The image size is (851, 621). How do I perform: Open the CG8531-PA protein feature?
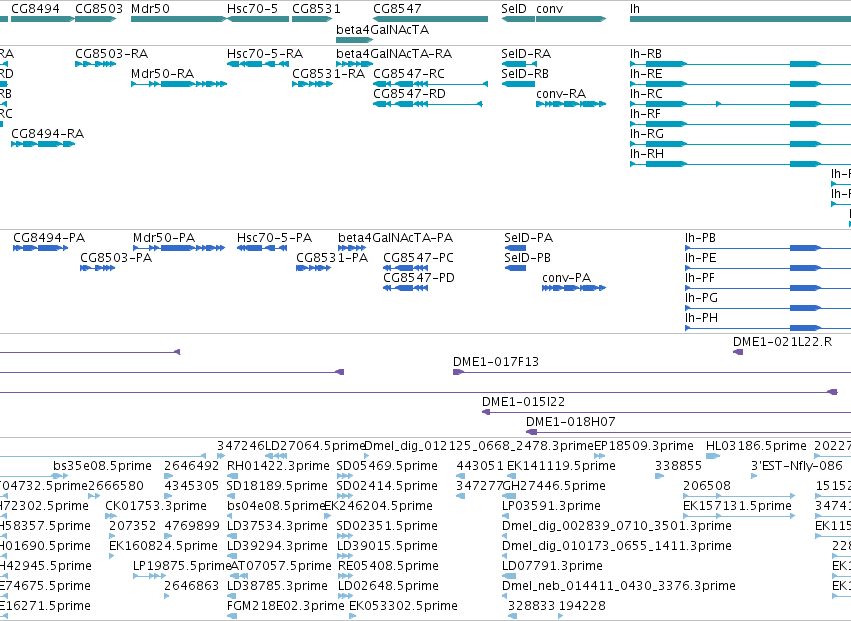click(314, 268)
